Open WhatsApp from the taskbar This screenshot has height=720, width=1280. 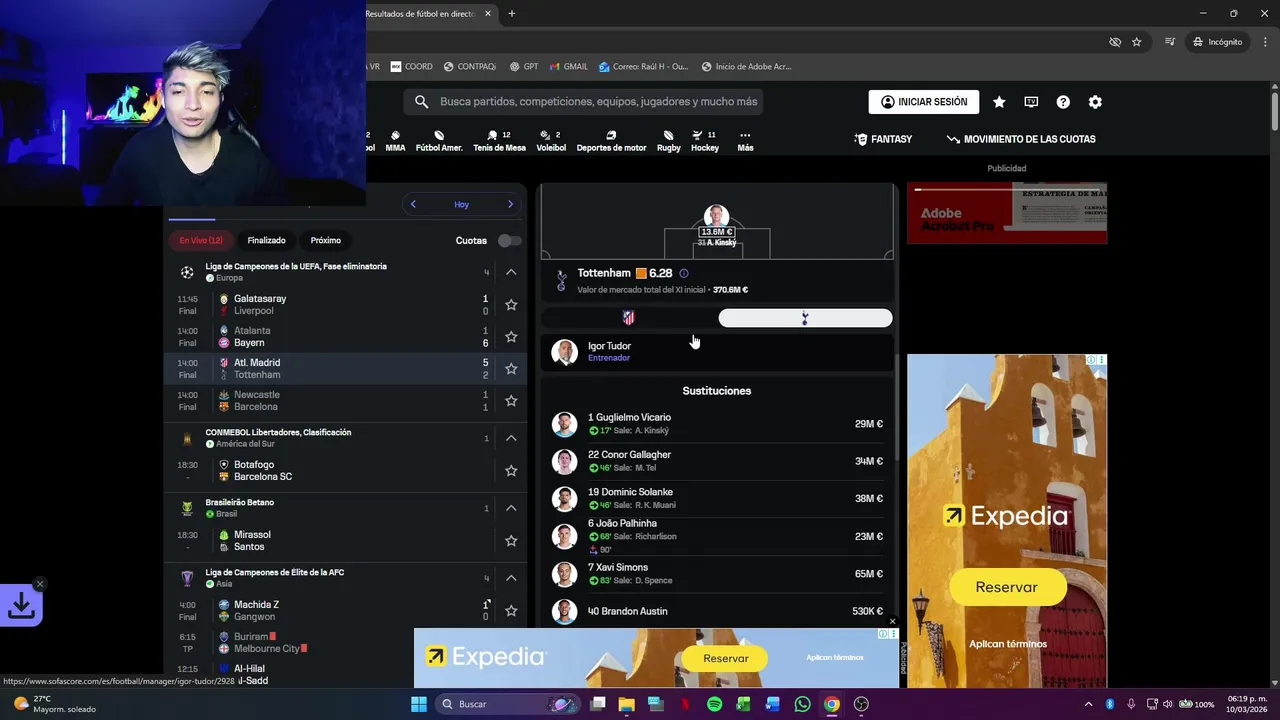pyautogui.click(x=802, y=704)
